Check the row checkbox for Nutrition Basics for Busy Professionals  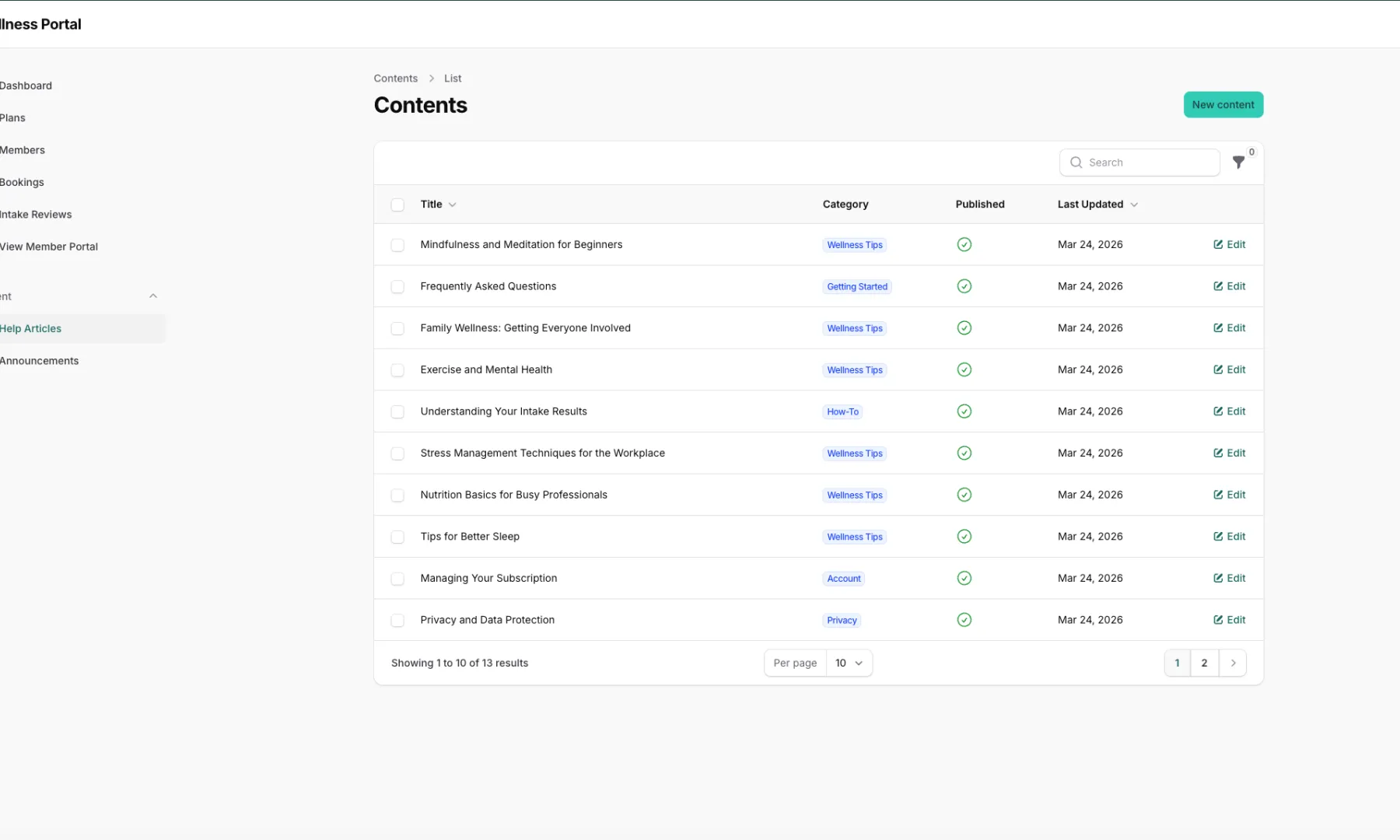(x=397, y=495)
